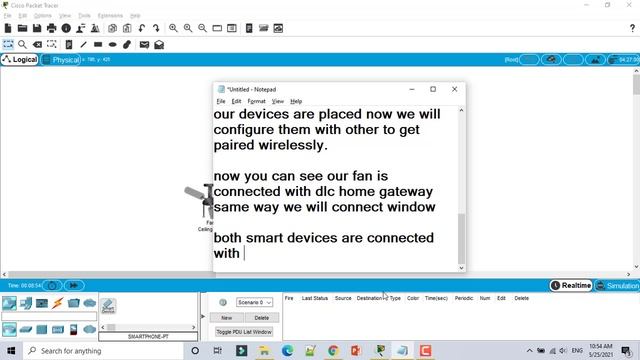This screenshot has width=640, height=360.
Task: Select the Draw Ellipse tool
Action: click(113, 44)
